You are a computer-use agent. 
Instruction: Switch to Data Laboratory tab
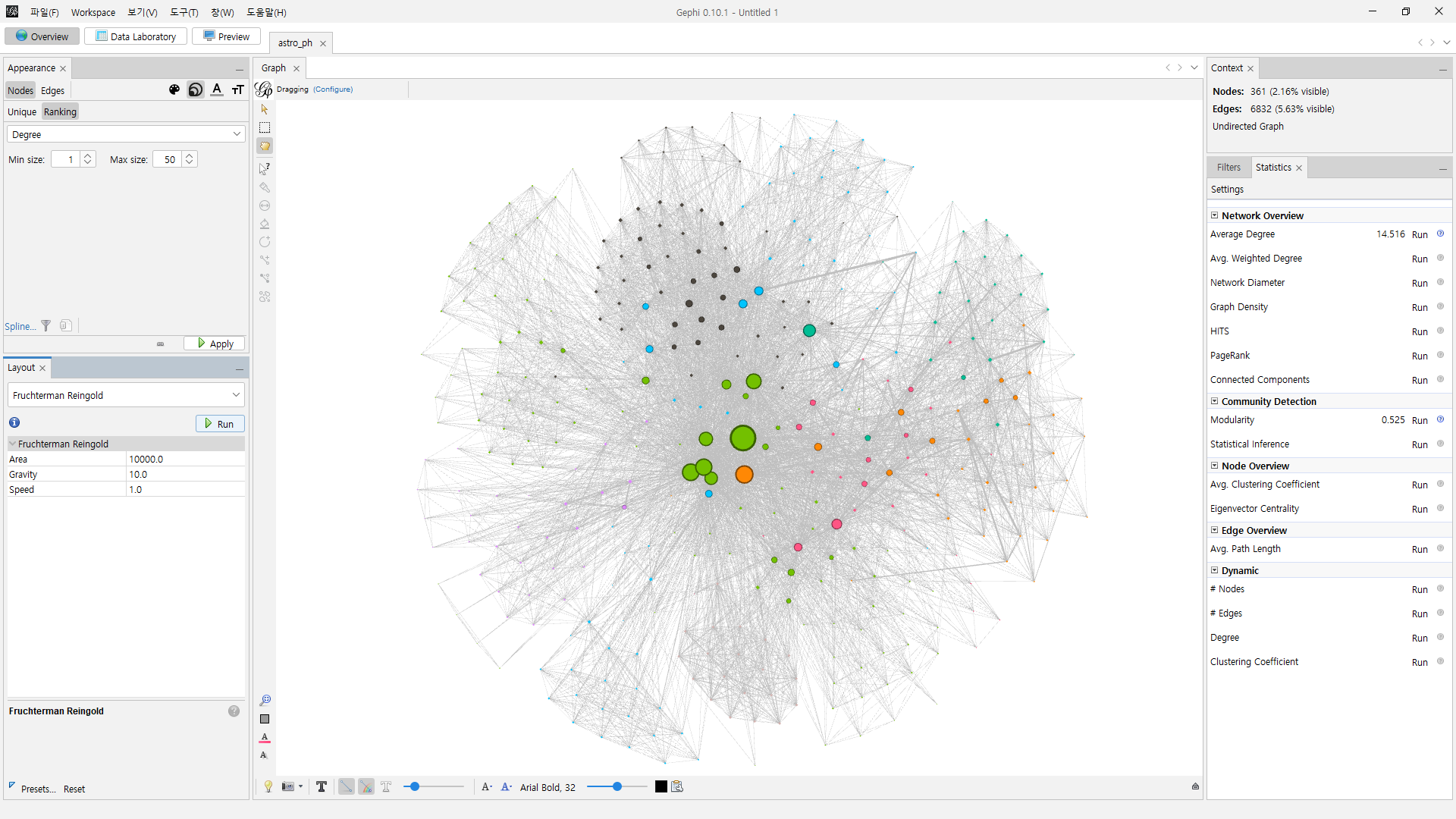click(136, 36)
